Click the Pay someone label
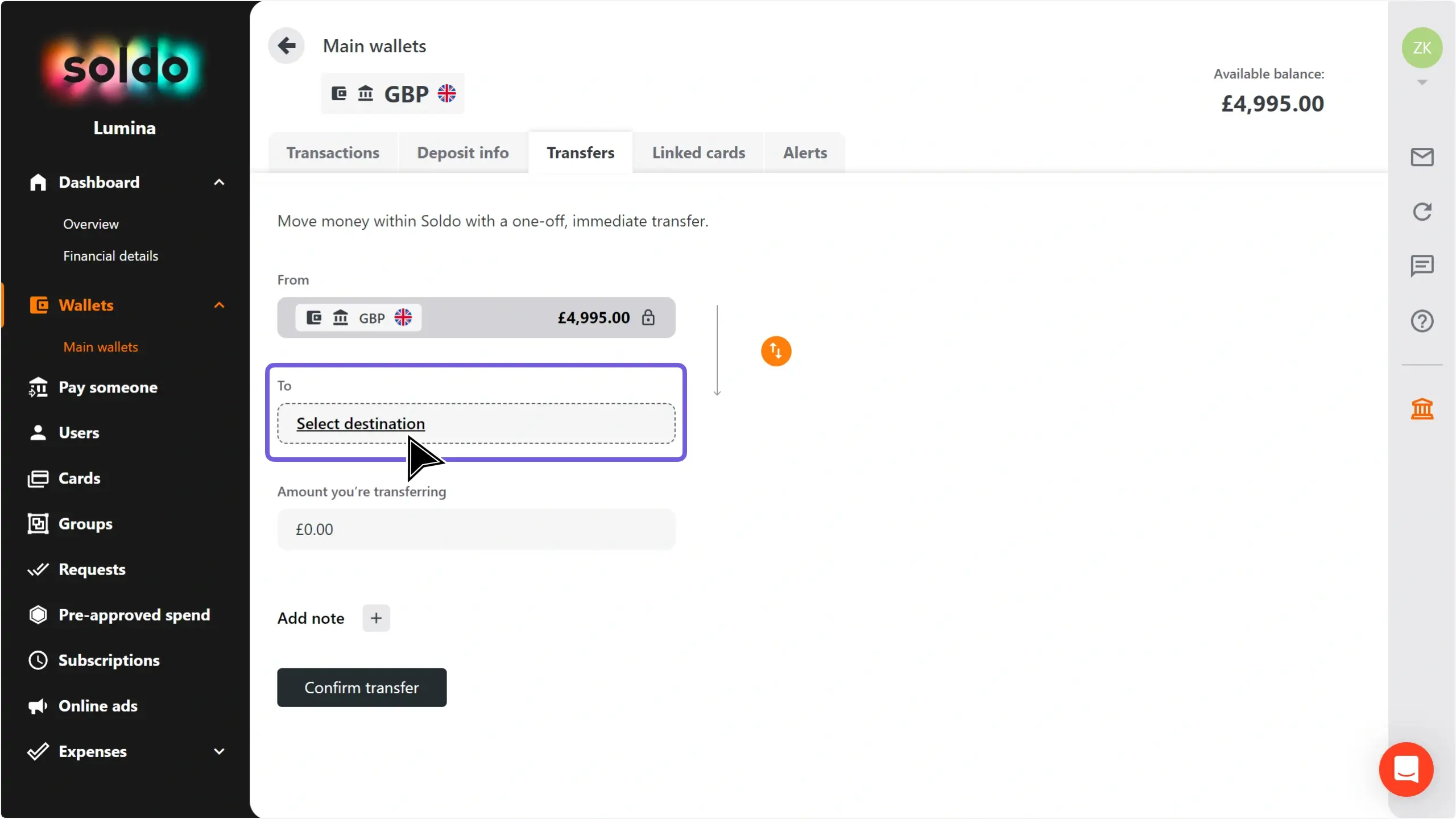The image size is (1456, 819). click(108, 387)
